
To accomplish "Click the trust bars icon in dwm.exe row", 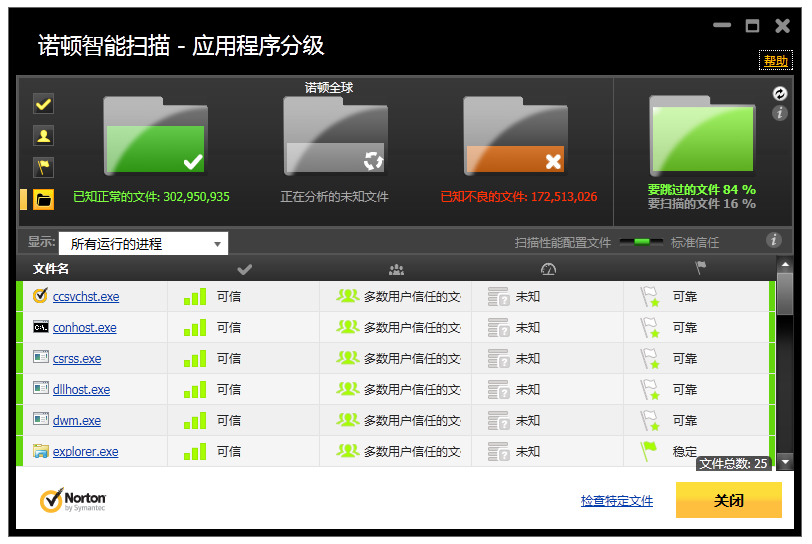I will (195, 421).
